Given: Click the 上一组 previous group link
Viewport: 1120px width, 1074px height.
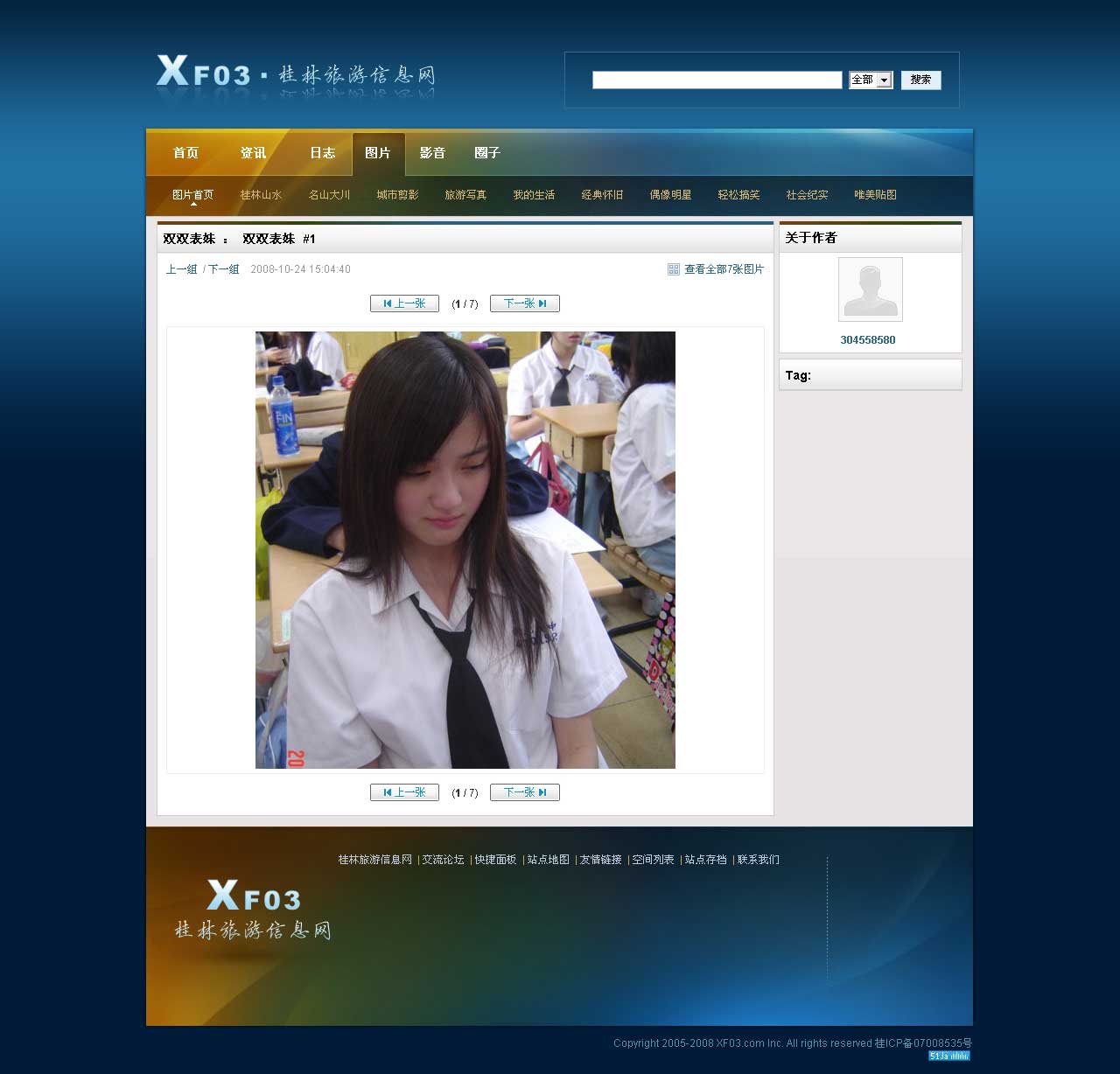Looking at the screenshot, I should click(x=182, y=269).
